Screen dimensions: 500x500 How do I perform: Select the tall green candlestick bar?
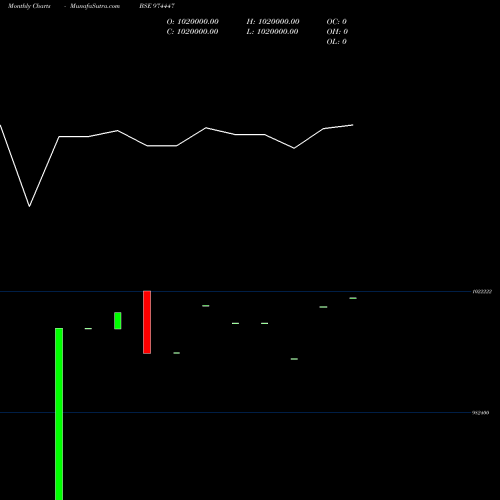[59, 414]
